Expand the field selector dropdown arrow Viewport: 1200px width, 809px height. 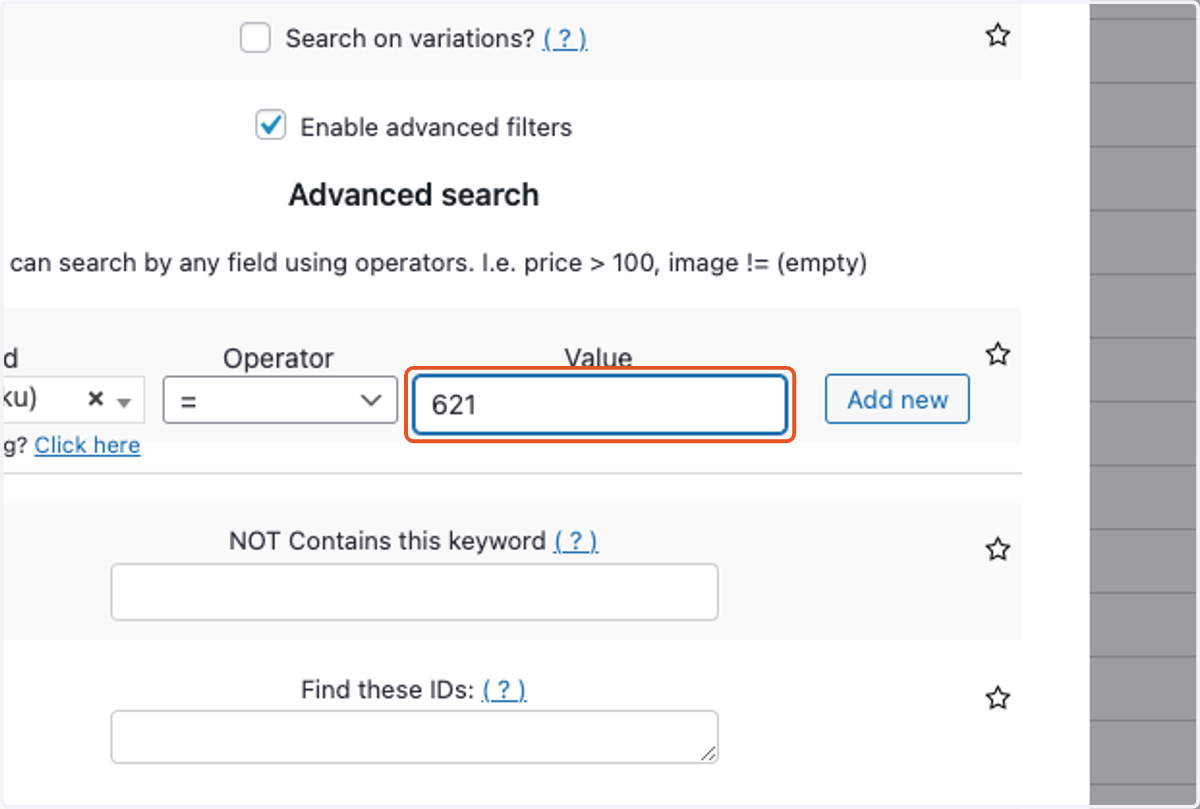click(125, 401)
